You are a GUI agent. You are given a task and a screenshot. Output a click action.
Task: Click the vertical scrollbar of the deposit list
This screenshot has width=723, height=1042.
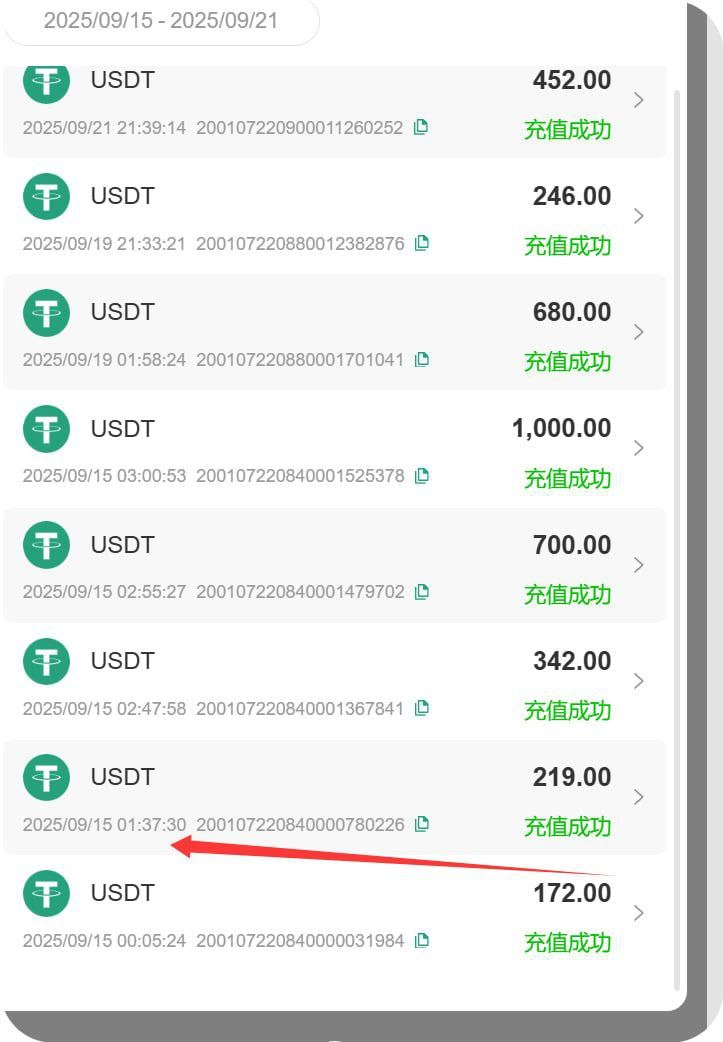[677, 538]
